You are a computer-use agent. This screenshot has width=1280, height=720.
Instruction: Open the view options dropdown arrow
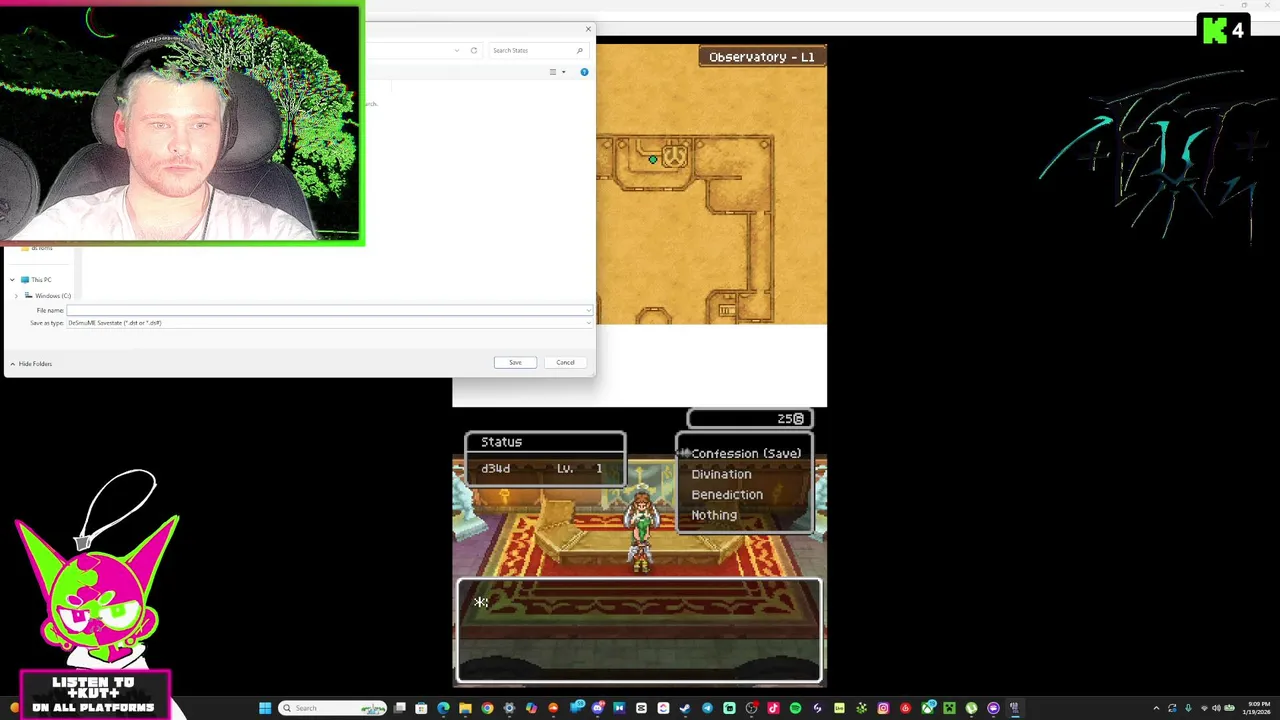click(563, 72)
